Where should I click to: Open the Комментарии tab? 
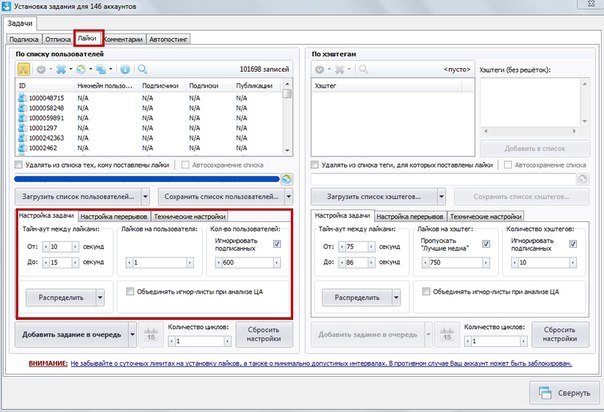pos(124,39)
